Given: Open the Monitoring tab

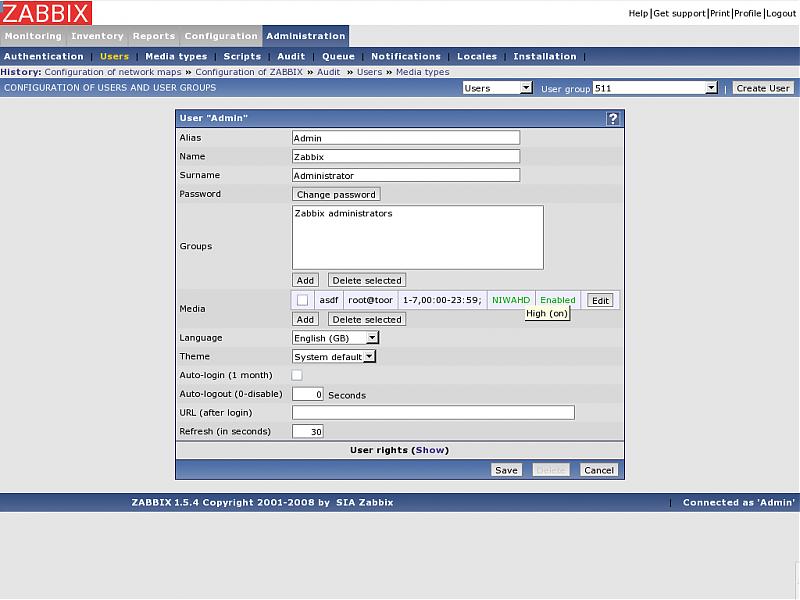Looking at the screenshot, I should click(x=33, y=36).
